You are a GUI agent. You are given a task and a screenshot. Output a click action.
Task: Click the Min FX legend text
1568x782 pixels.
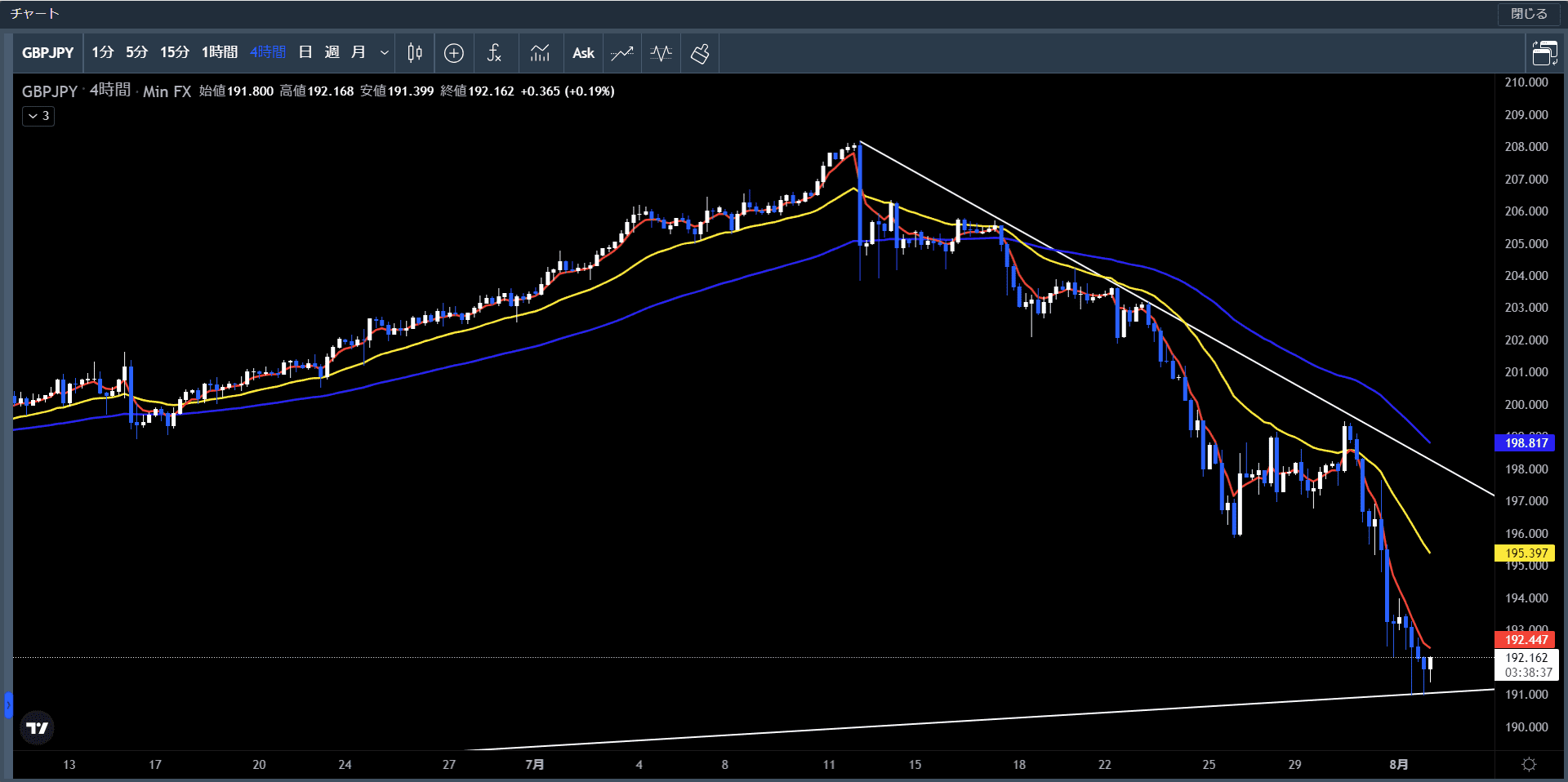(167, 91)
